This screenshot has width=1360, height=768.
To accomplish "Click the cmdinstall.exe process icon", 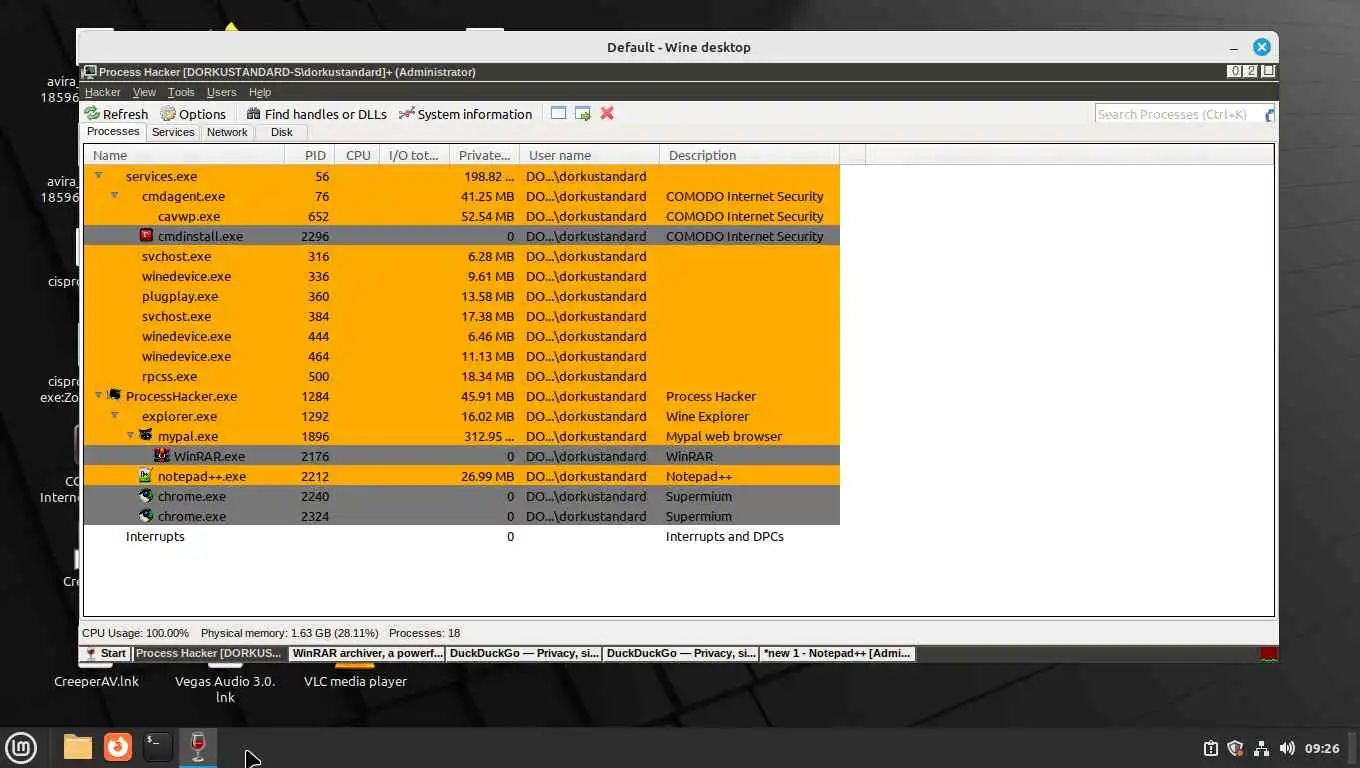I will click(147, 236).
